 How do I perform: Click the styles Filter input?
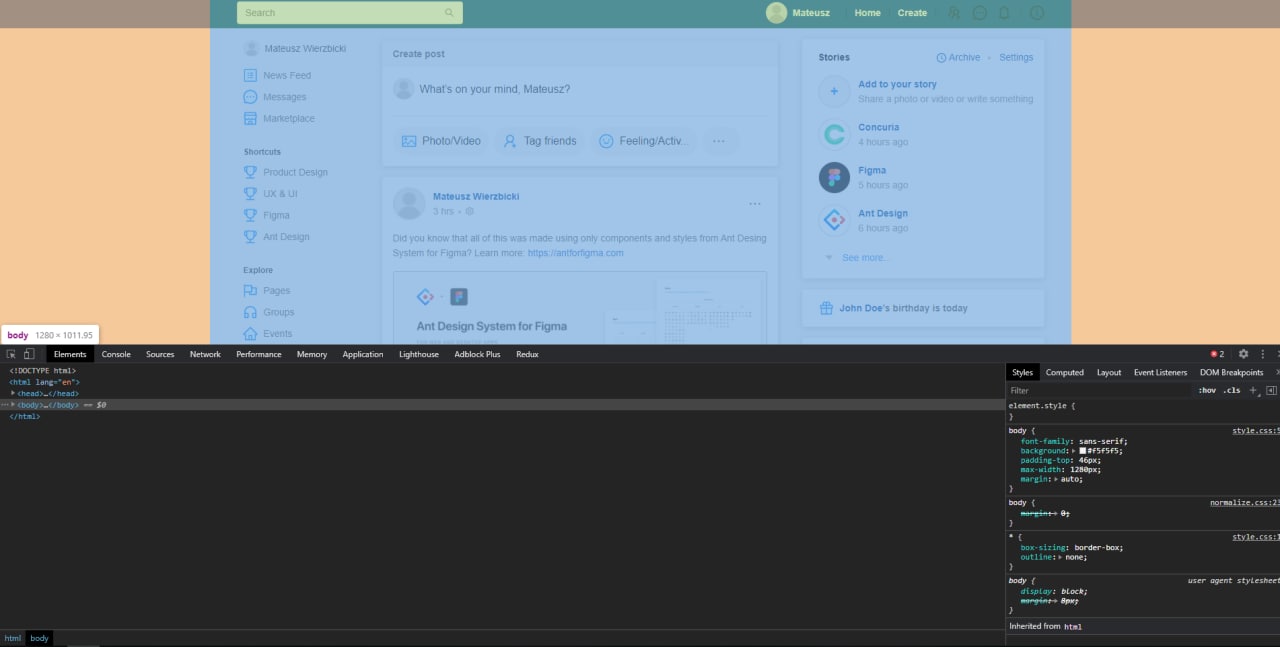[x=1100, y=390]
